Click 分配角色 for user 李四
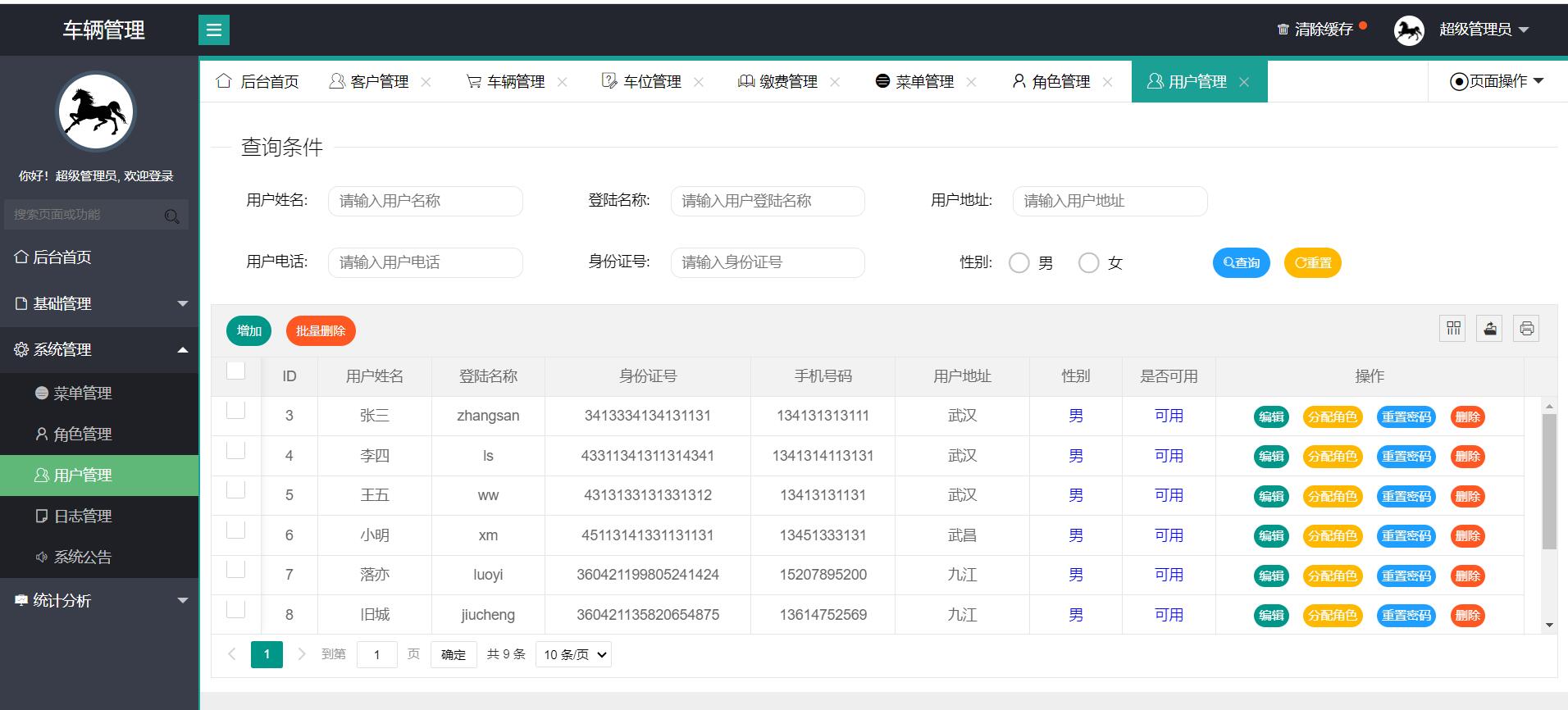The image size is (1568, 710). click(1333, 457)
